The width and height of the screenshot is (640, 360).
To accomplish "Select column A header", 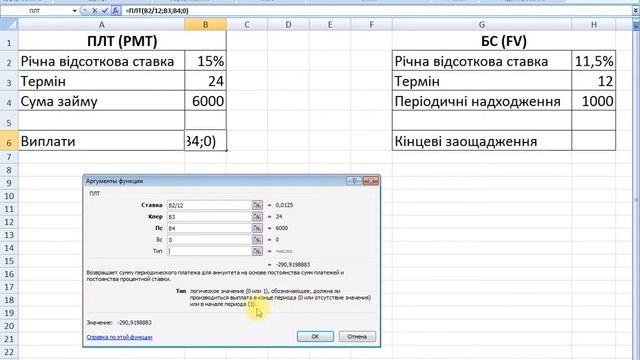I will 101,24.
